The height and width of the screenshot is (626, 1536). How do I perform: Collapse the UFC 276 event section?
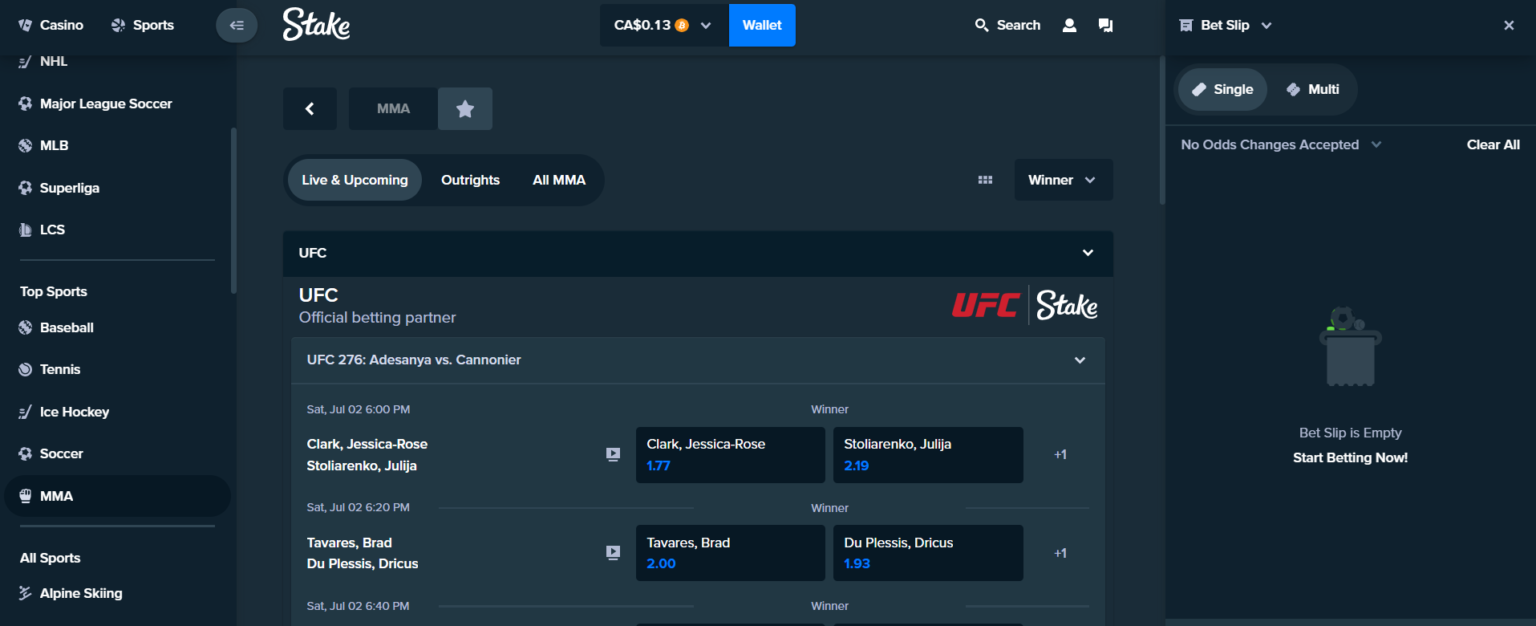coord(1079,359)
